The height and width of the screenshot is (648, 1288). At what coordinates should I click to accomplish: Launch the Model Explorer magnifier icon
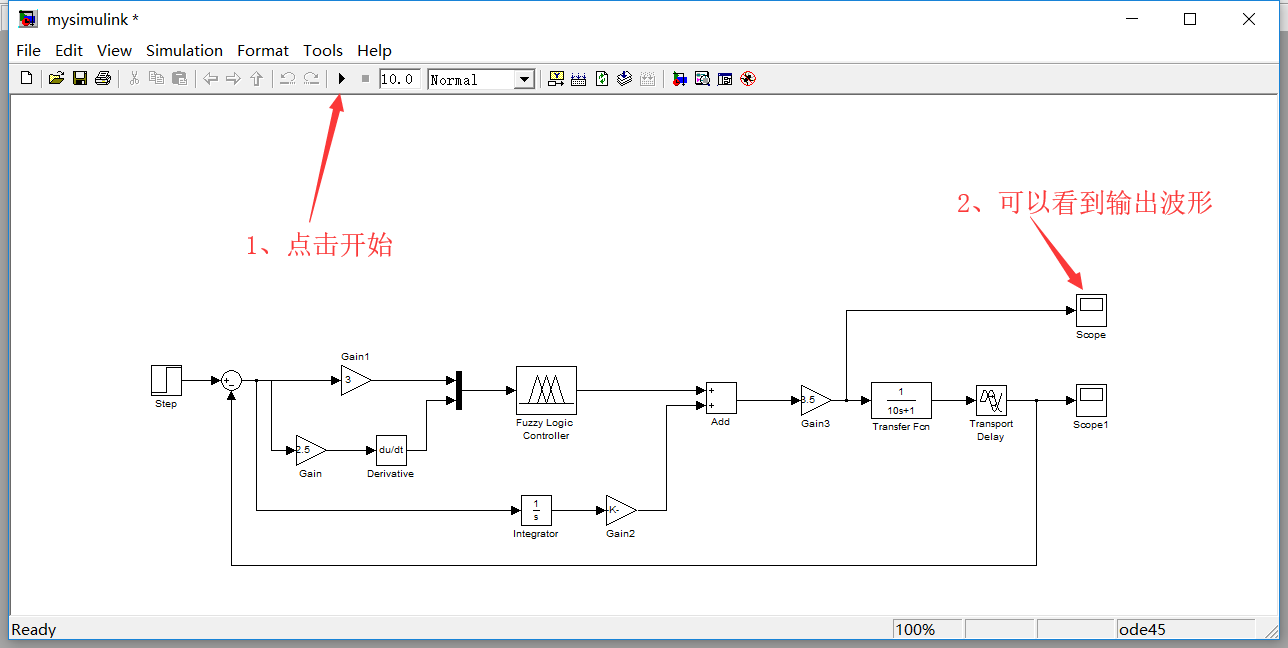click(x=702, y=78)
